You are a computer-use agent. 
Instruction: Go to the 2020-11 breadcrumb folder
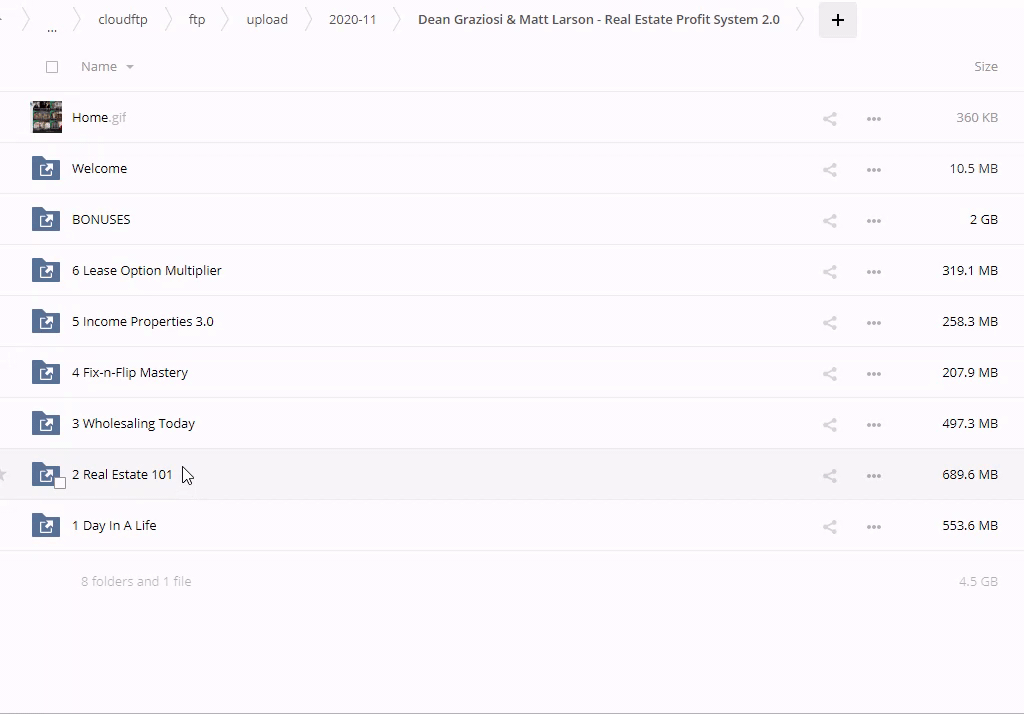click(x=352, y=20)
